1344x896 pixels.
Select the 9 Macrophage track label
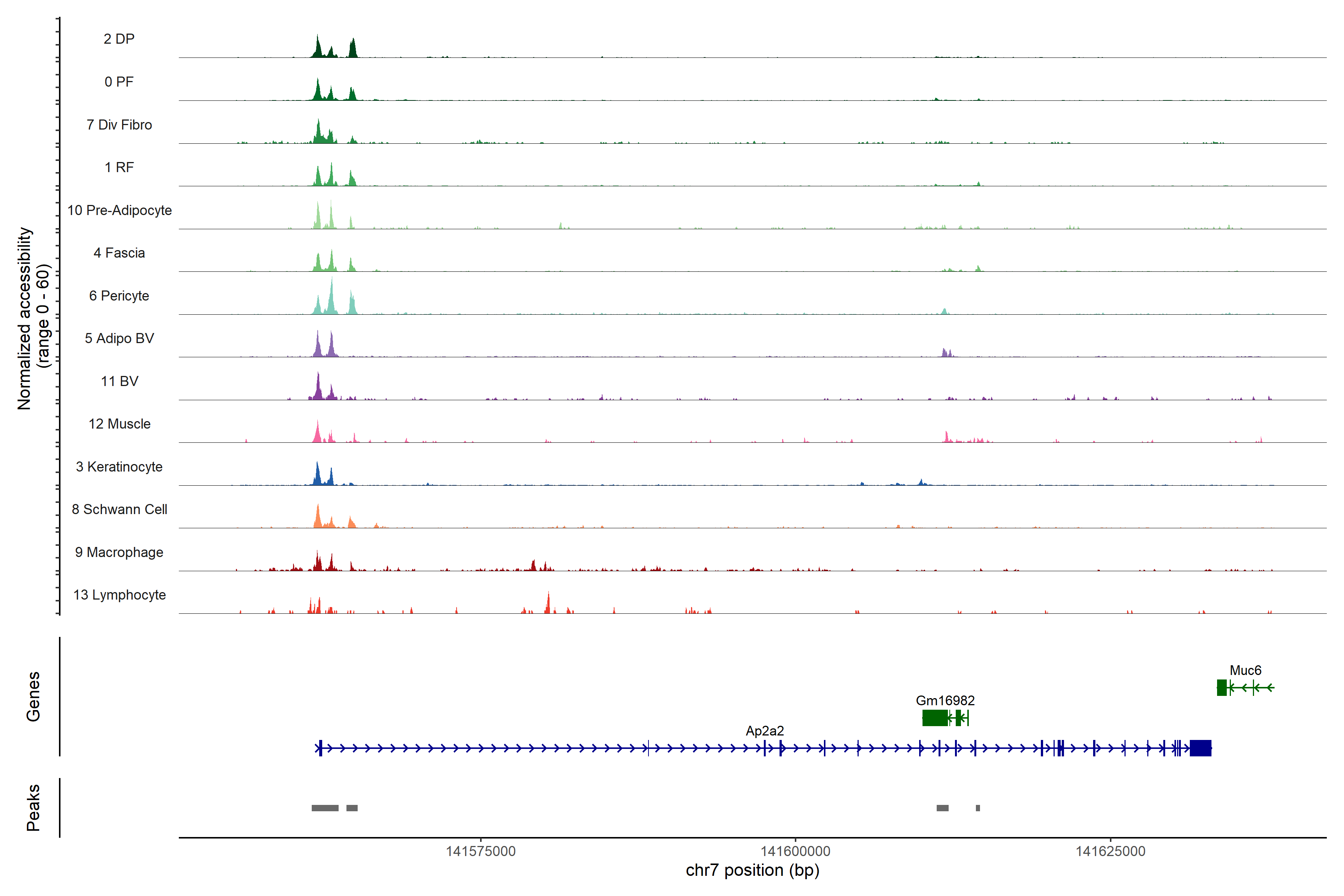click(119, 552)
